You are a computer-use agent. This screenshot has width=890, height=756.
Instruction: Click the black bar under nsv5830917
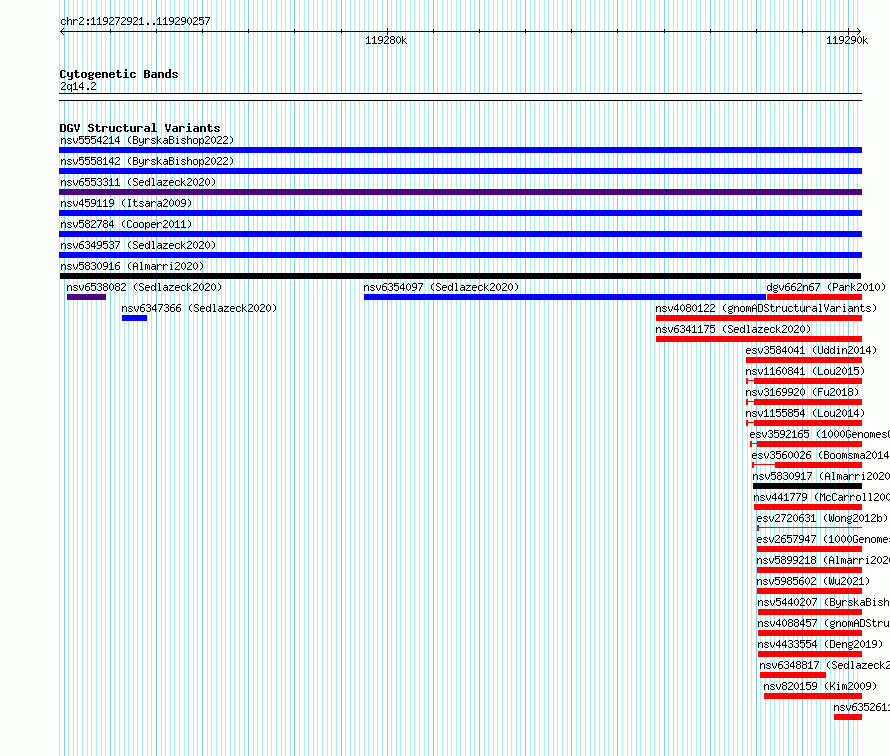click(808, 486)
